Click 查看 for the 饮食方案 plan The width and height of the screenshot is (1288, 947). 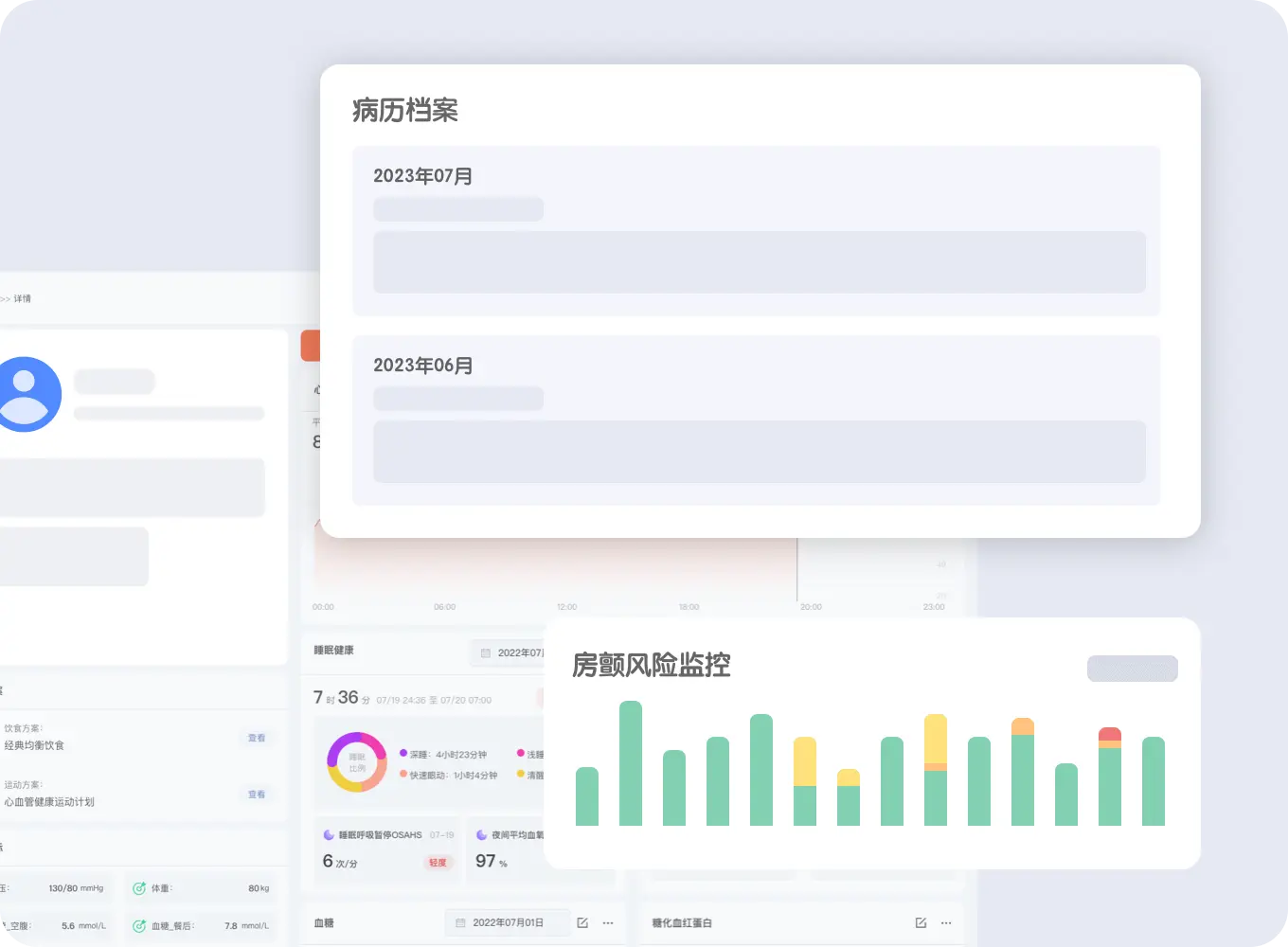(257, 738)
